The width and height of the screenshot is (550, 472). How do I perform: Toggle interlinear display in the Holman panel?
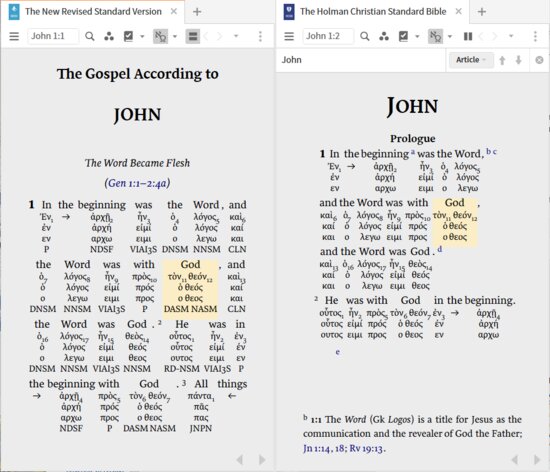click(436, 36)
